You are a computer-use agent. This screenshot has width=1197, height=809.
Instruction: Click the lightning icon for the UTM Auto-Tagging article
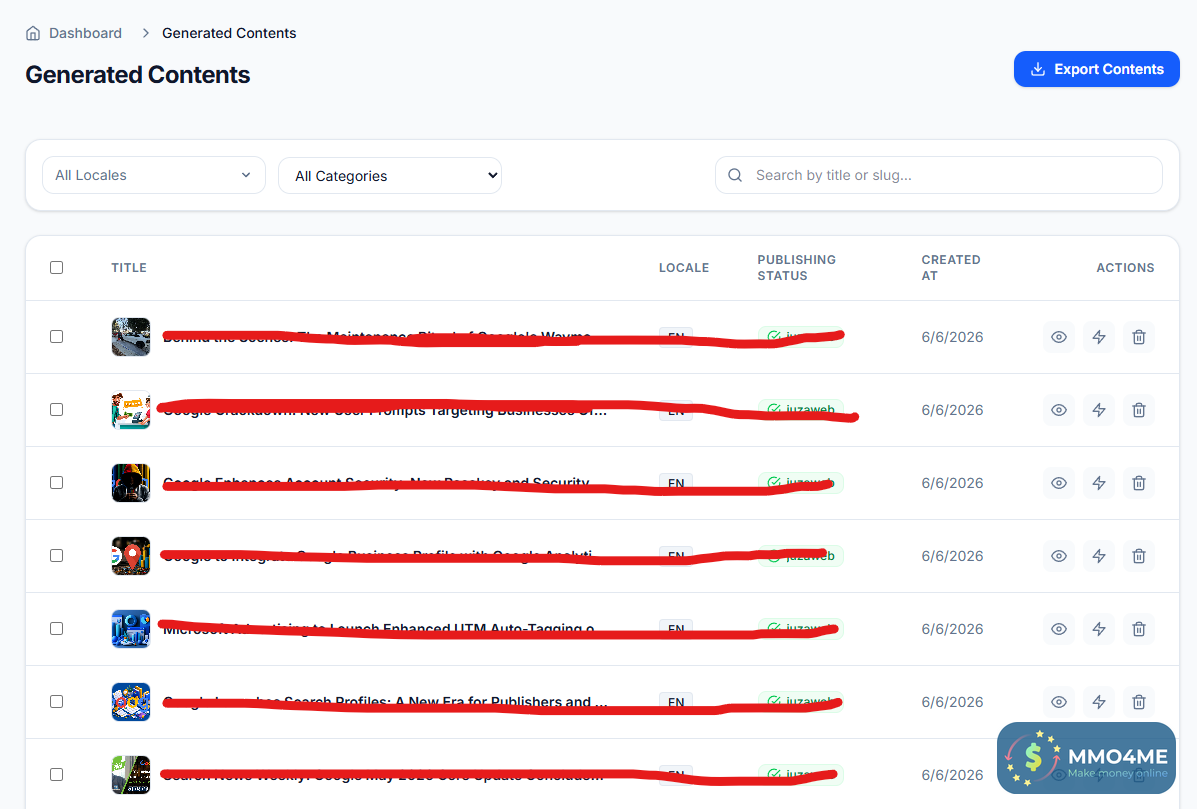pos(1099,629)
